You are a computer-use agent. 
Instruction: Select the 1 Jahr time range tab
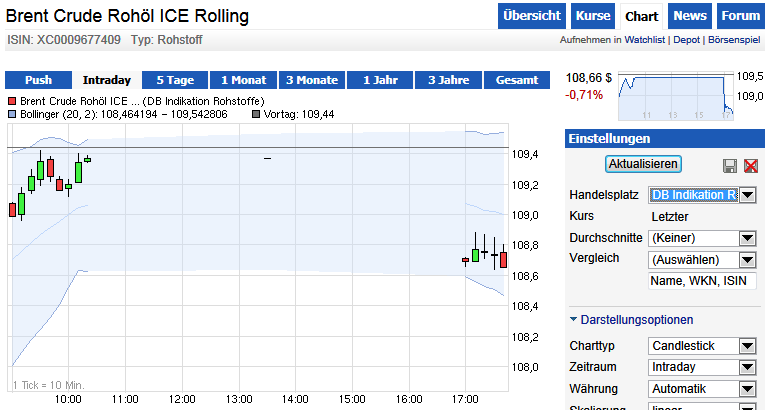pos(380,80)
